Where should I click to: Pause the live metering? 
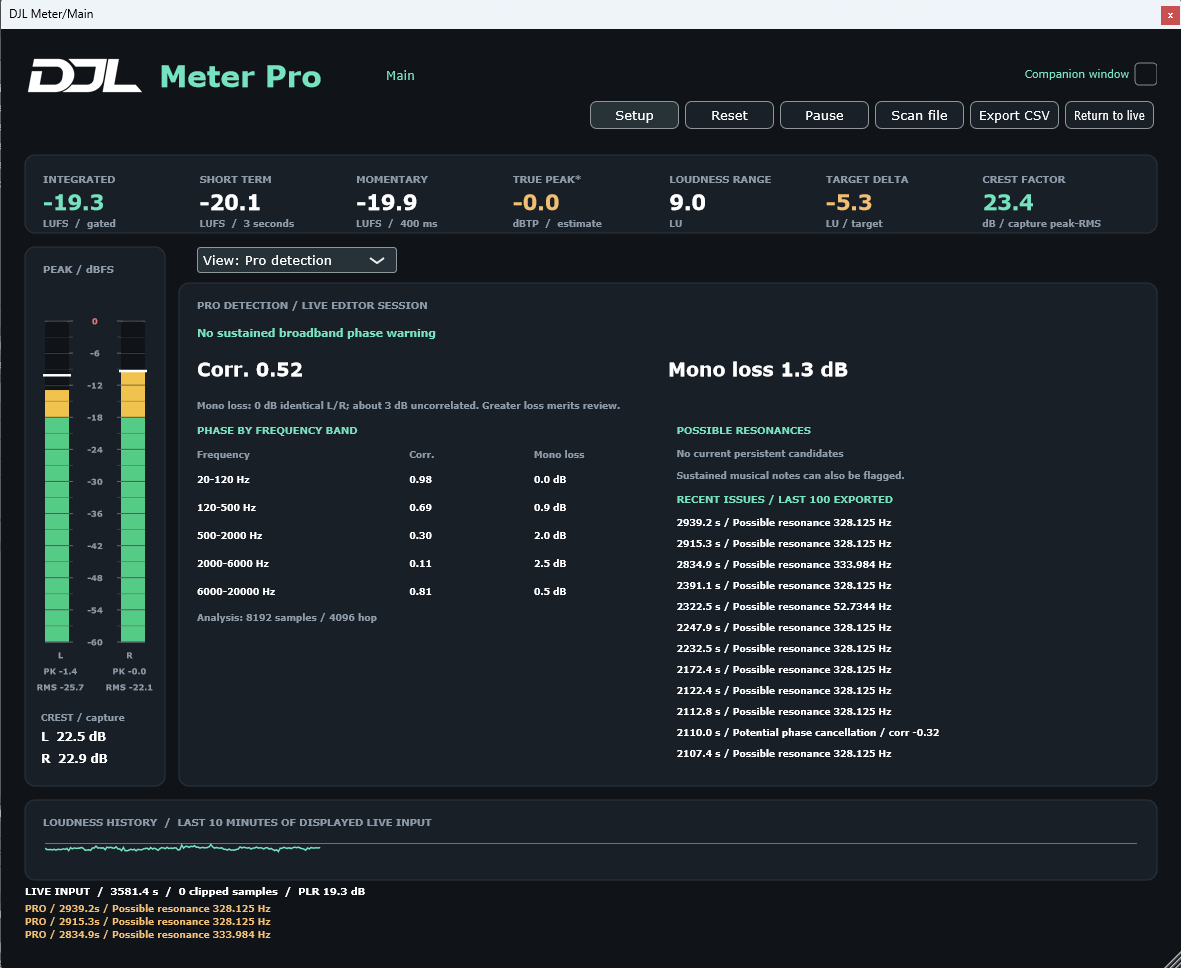[824, 115]
